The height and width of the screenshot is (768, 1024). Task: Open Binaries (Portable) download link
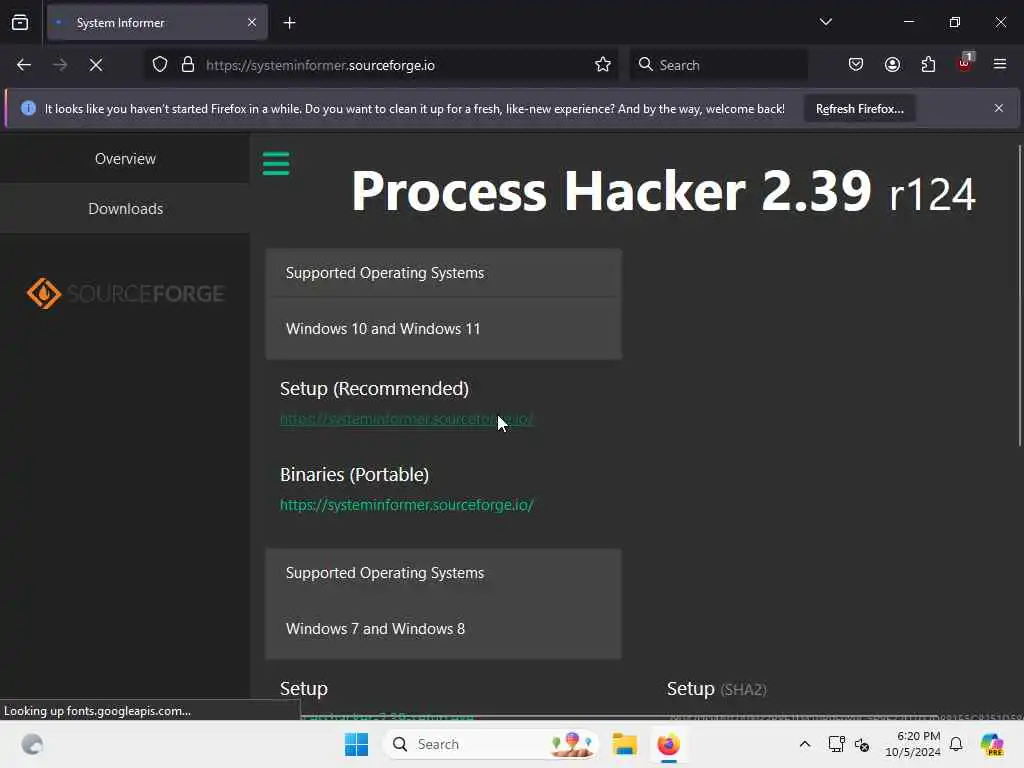click(406, 505)
